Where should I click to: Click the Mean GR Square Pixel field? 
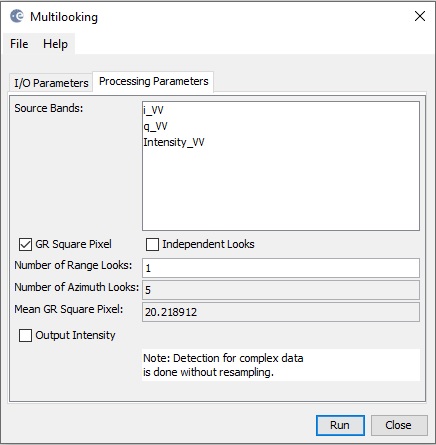[281, 312]
